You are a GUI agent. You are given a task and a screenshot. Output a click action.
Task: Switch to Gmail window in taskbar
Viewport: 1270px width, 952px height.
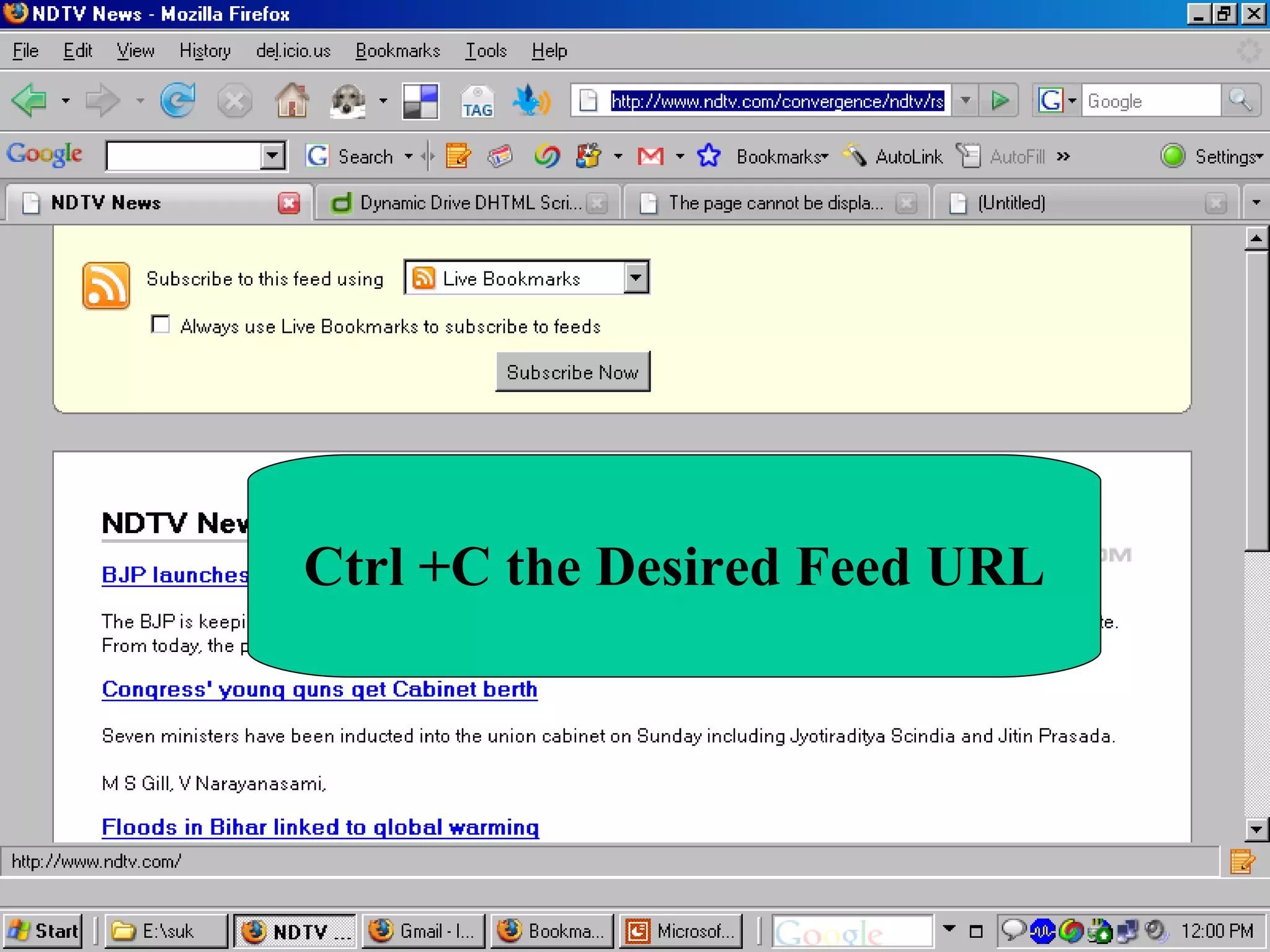(424, 931)
